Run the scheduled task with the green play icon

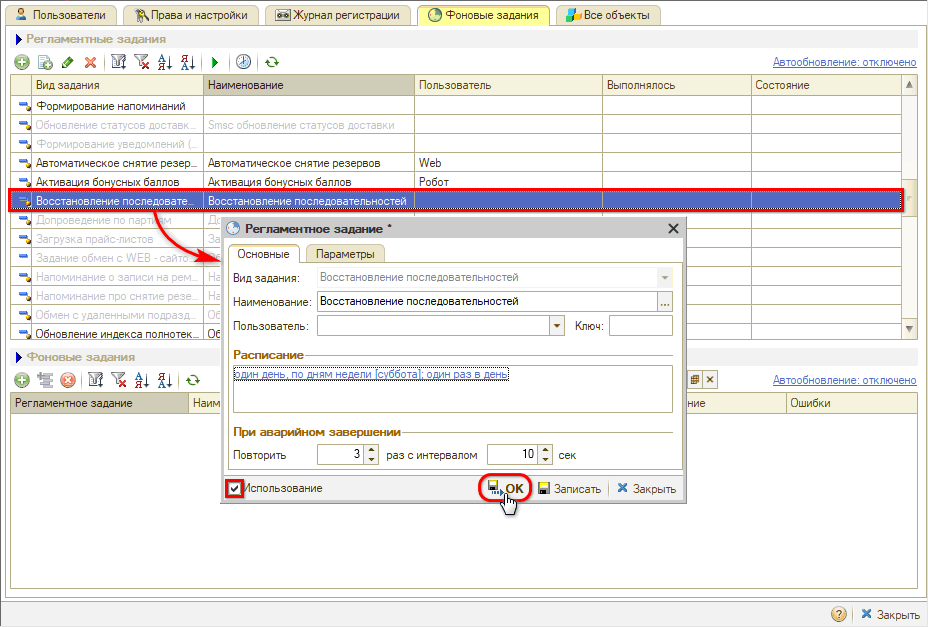point(215,62)
